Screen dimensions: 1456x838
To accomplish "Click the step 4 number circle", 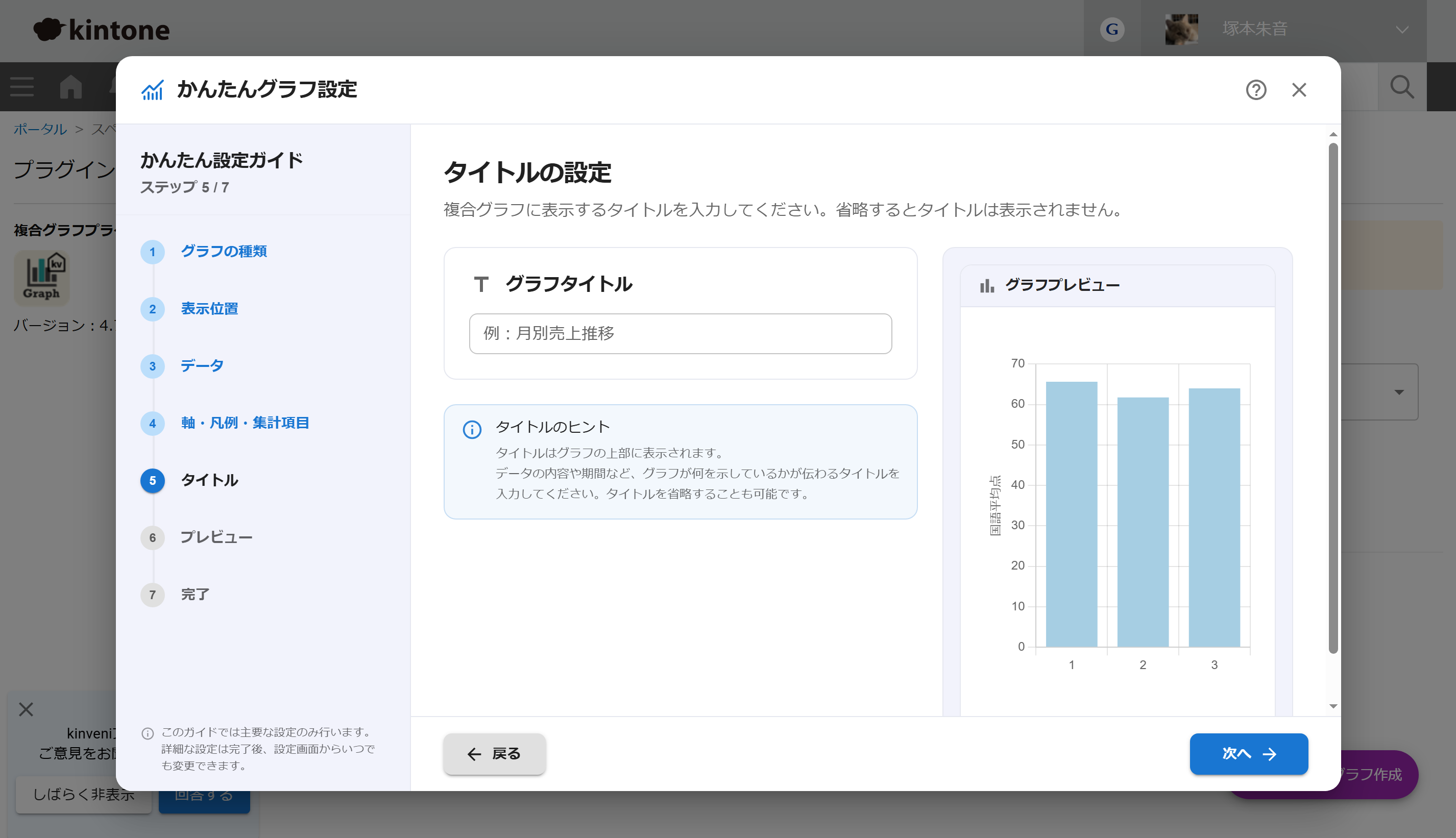I will [153, 424].
